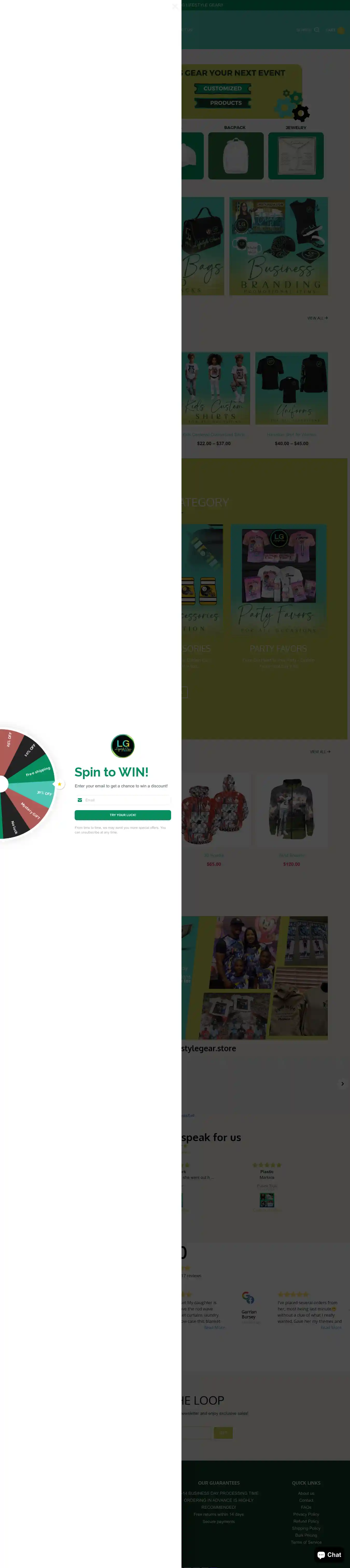The height and width of the screenshot is (1568, 350).
Task: Click the black gear icon on banner
Action: coord(300,113)
